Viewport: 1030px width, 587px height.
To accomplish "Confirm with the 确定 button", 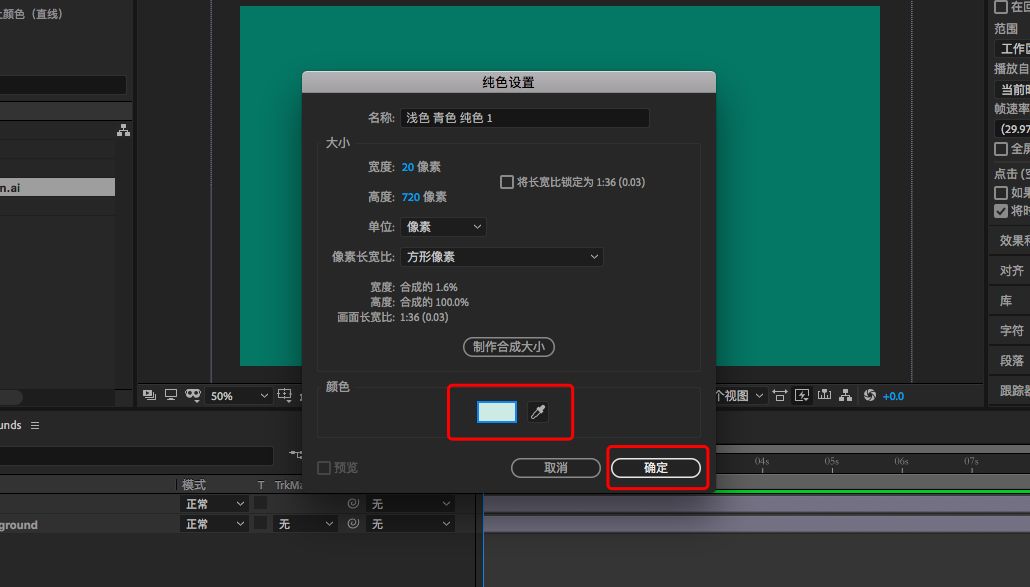I will point(656,467).
